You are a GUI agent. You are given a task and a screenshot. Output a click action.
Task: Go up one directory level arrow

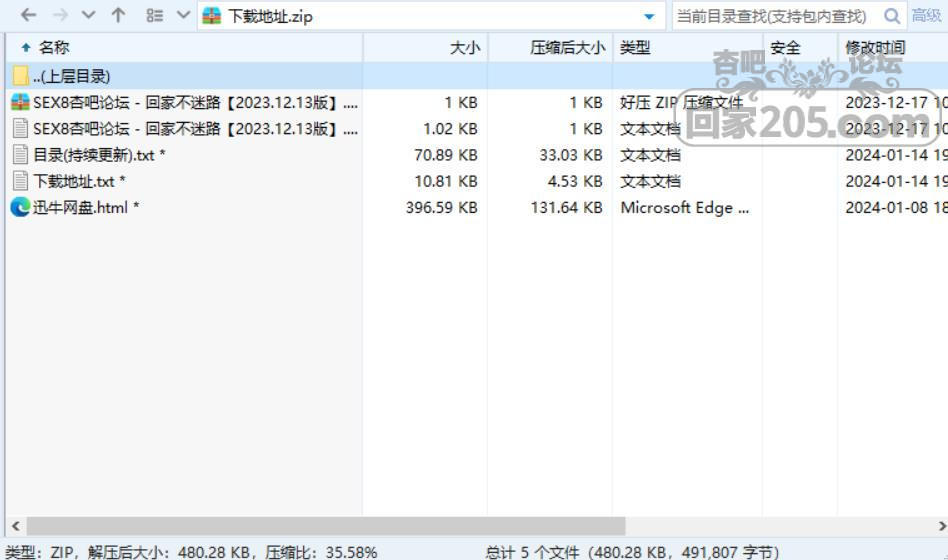coord(118,15)
